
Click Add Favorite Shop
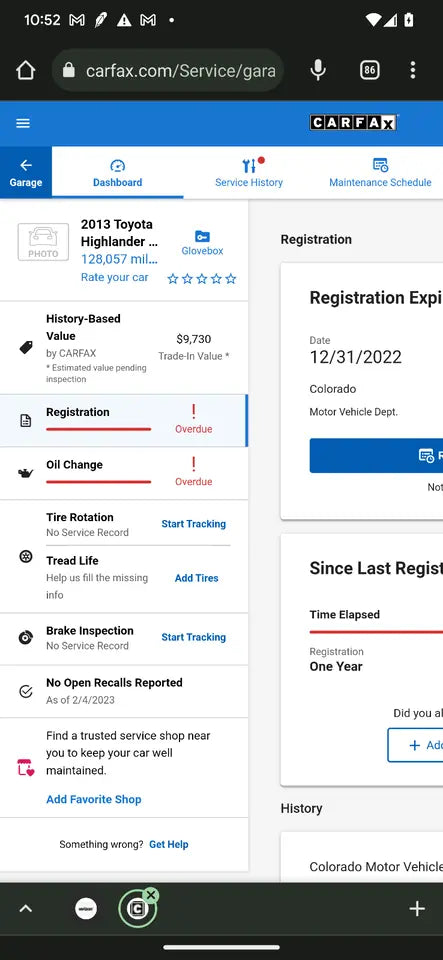click(94, 800)
